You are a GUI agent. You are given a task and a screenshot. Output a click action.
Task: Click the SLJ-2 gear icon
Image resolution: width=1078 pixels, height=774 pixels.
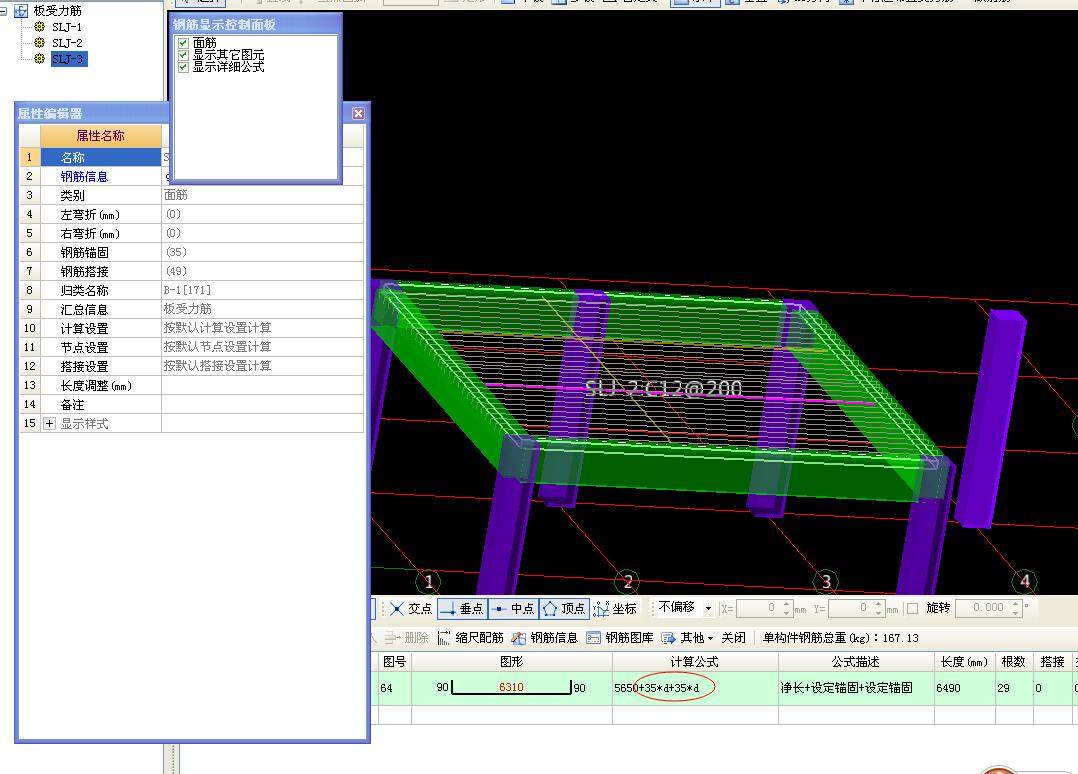pyautogui.click(x=39, y=43)
